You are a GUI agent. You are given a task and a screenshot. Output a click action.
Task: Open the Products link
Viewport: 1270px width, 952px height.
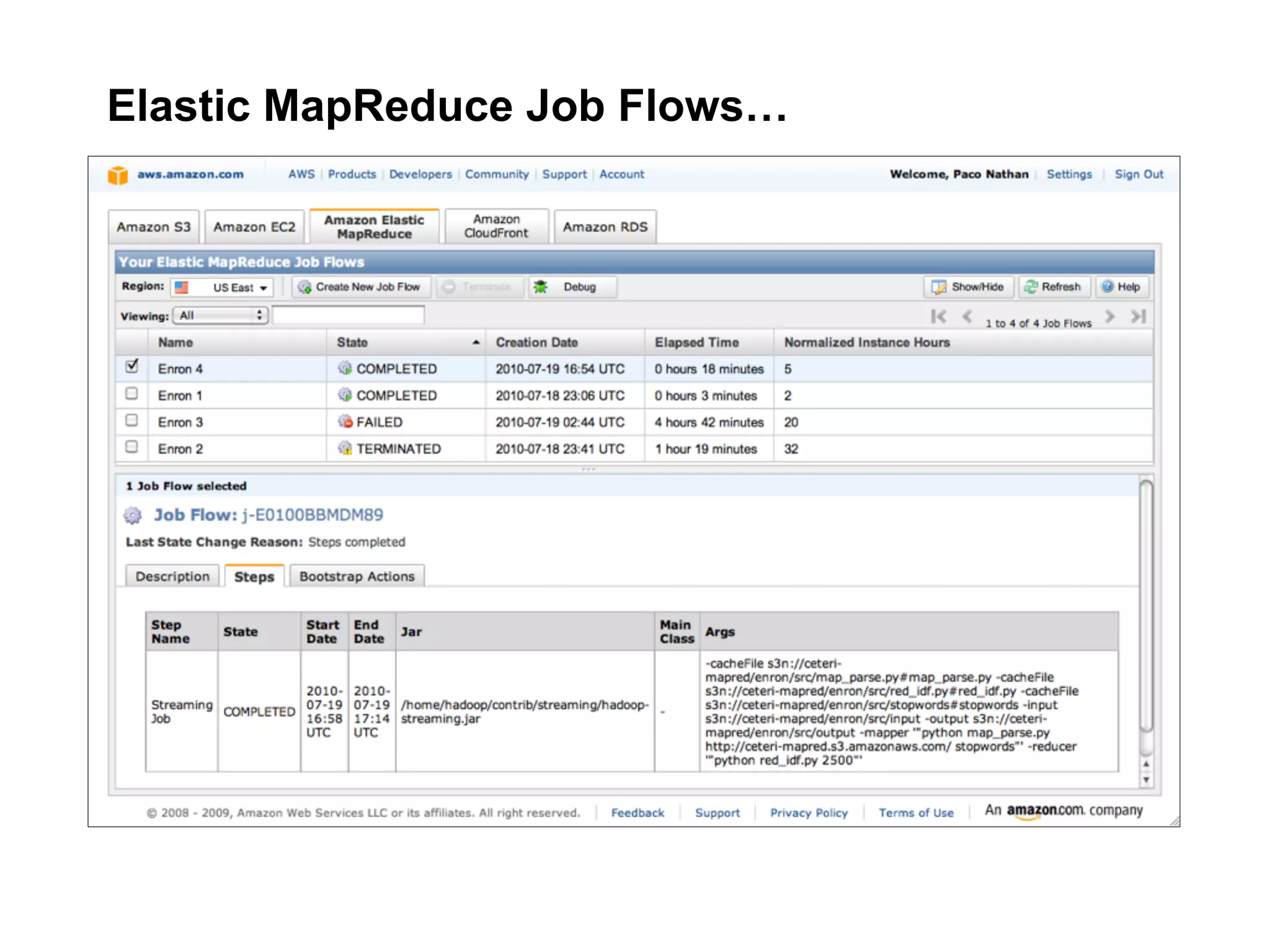(x=352, y=174)
